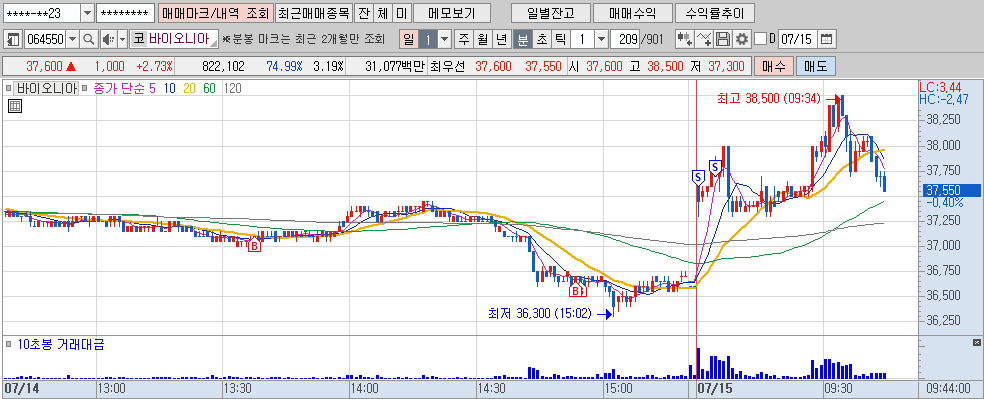Open the candlestick chart settings icon

tap(684, 39)
